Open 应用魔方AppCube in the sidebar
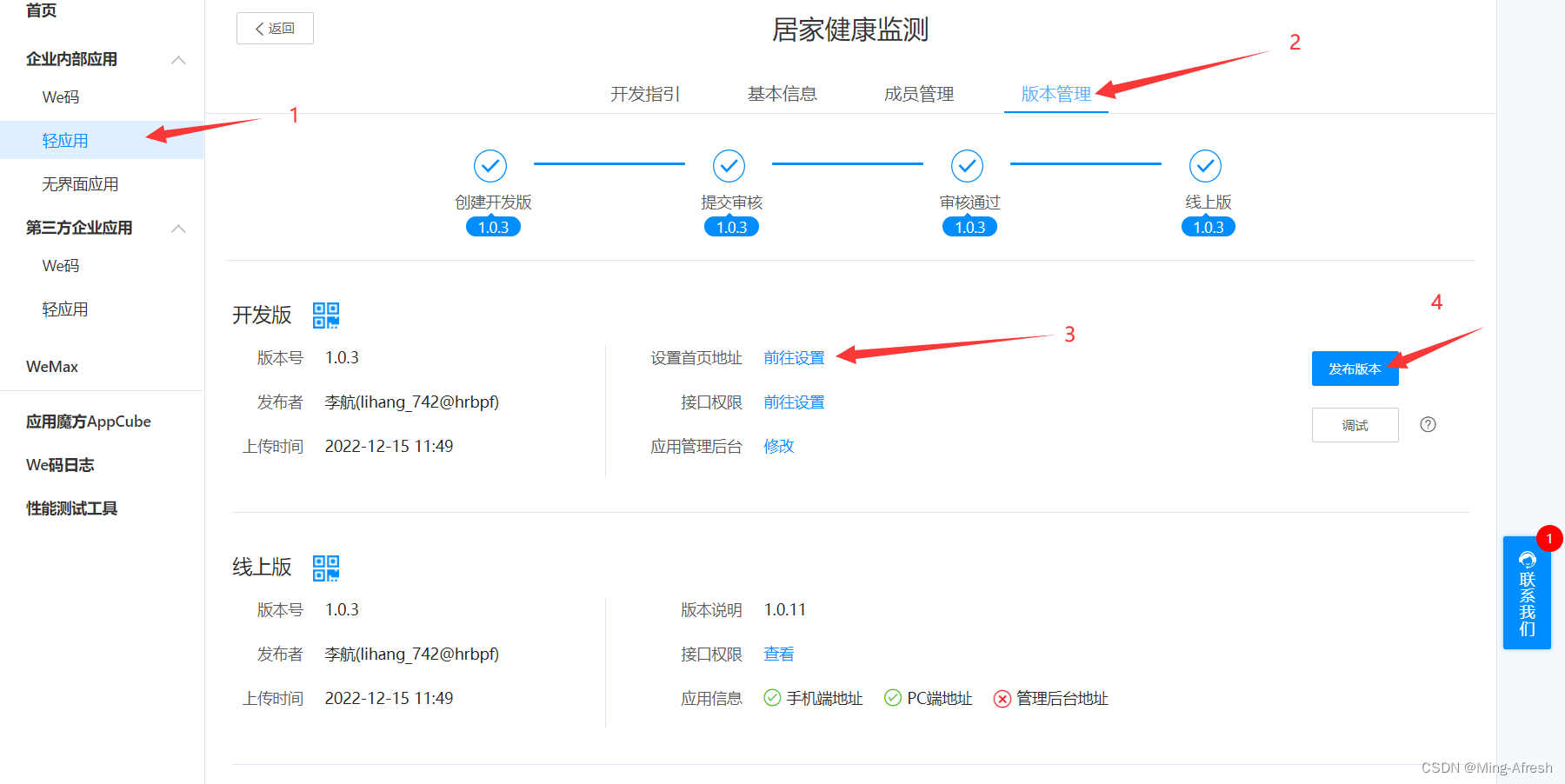 [89, 422]
